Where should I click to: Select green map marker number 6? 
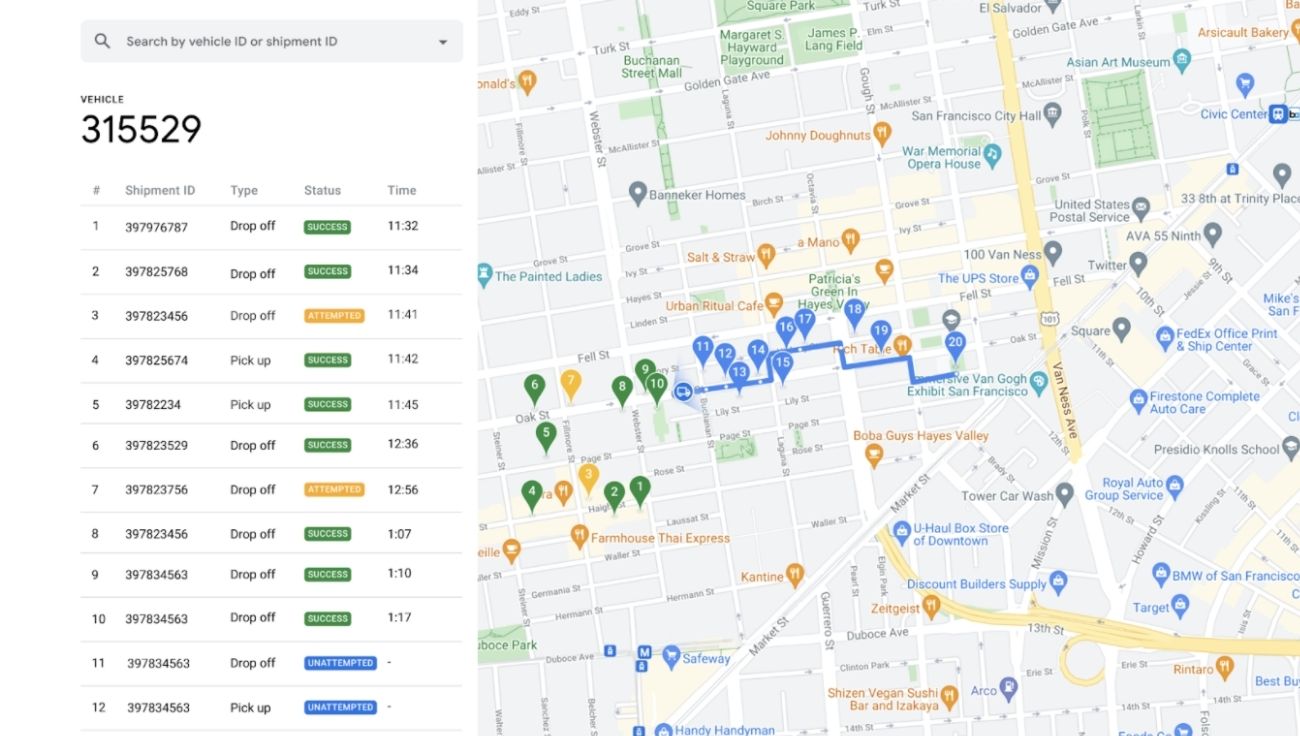(x=535, y=387)
